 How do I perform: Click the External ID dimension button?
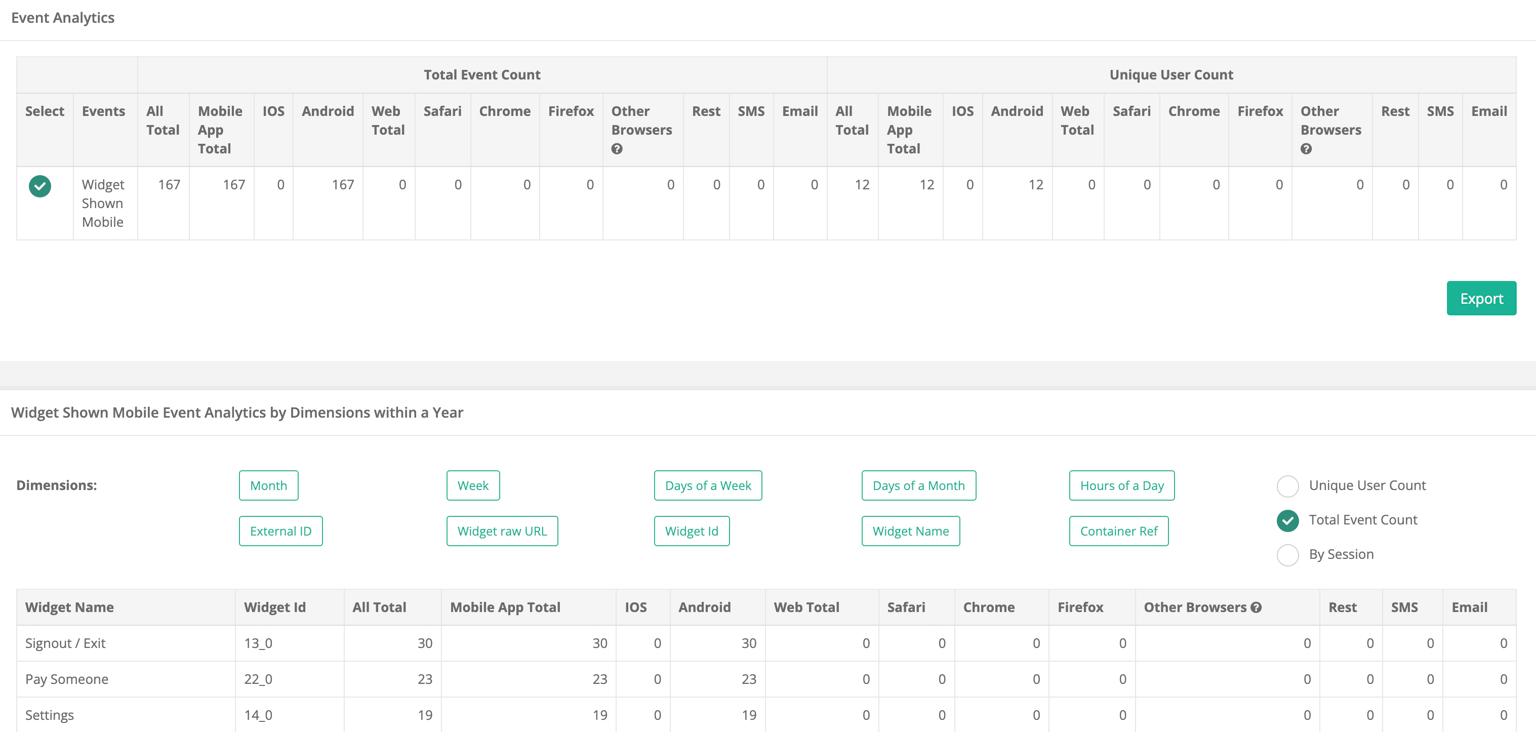point(280,531)
